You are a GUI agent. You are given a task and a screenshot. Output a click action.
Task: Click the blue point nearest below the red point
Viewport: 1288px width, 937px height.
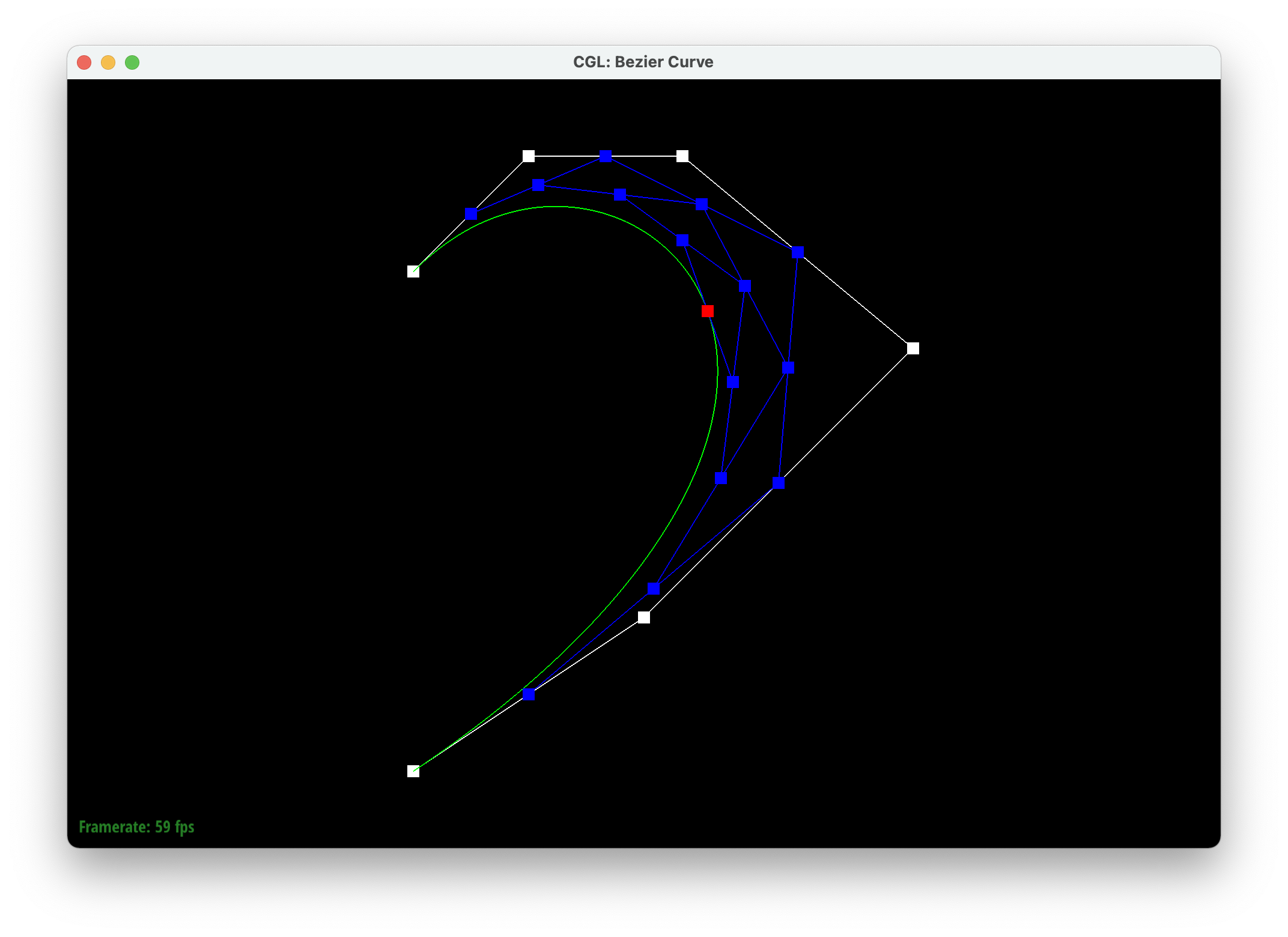pyautogui.click(x=733, y=382)
